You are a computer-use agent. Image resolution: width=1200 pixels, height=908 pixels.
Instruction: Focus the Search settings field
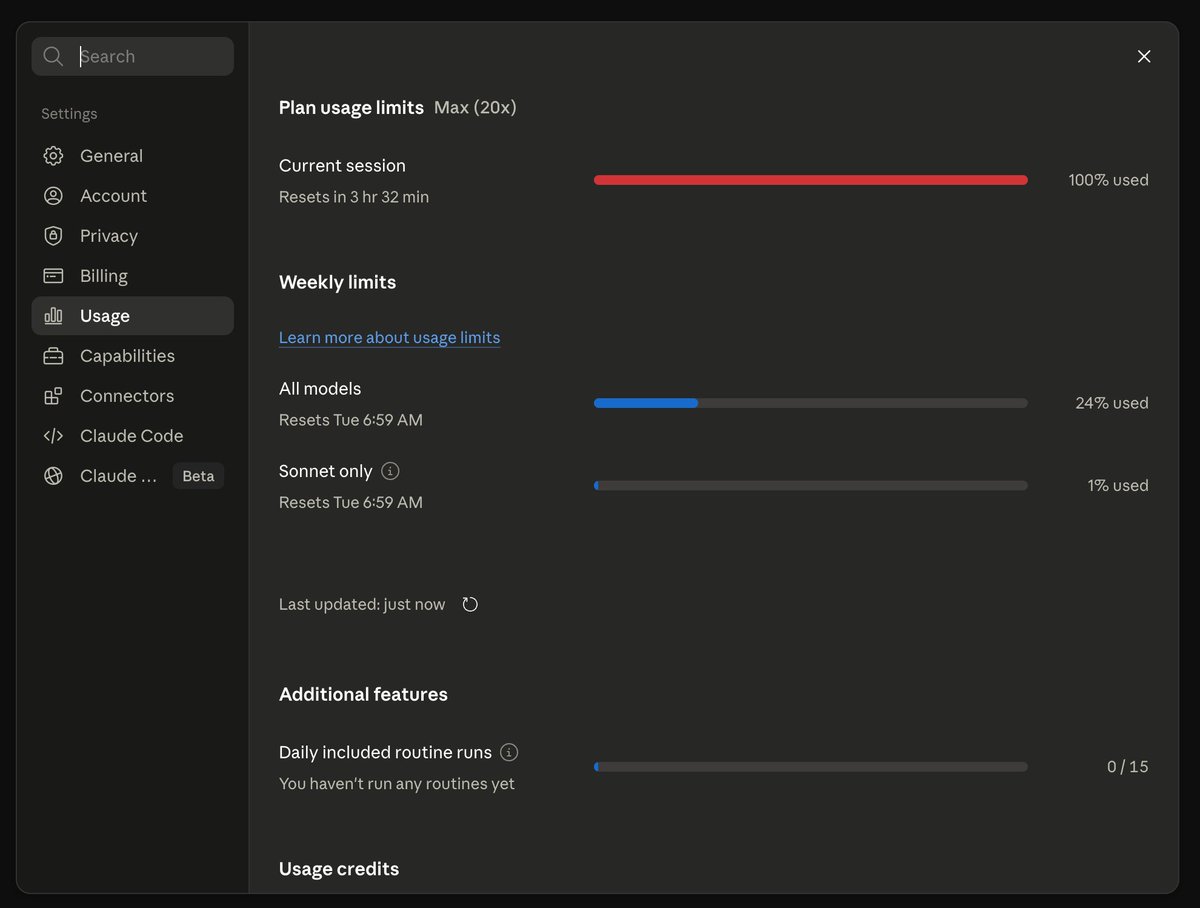[x=133, y=57]
